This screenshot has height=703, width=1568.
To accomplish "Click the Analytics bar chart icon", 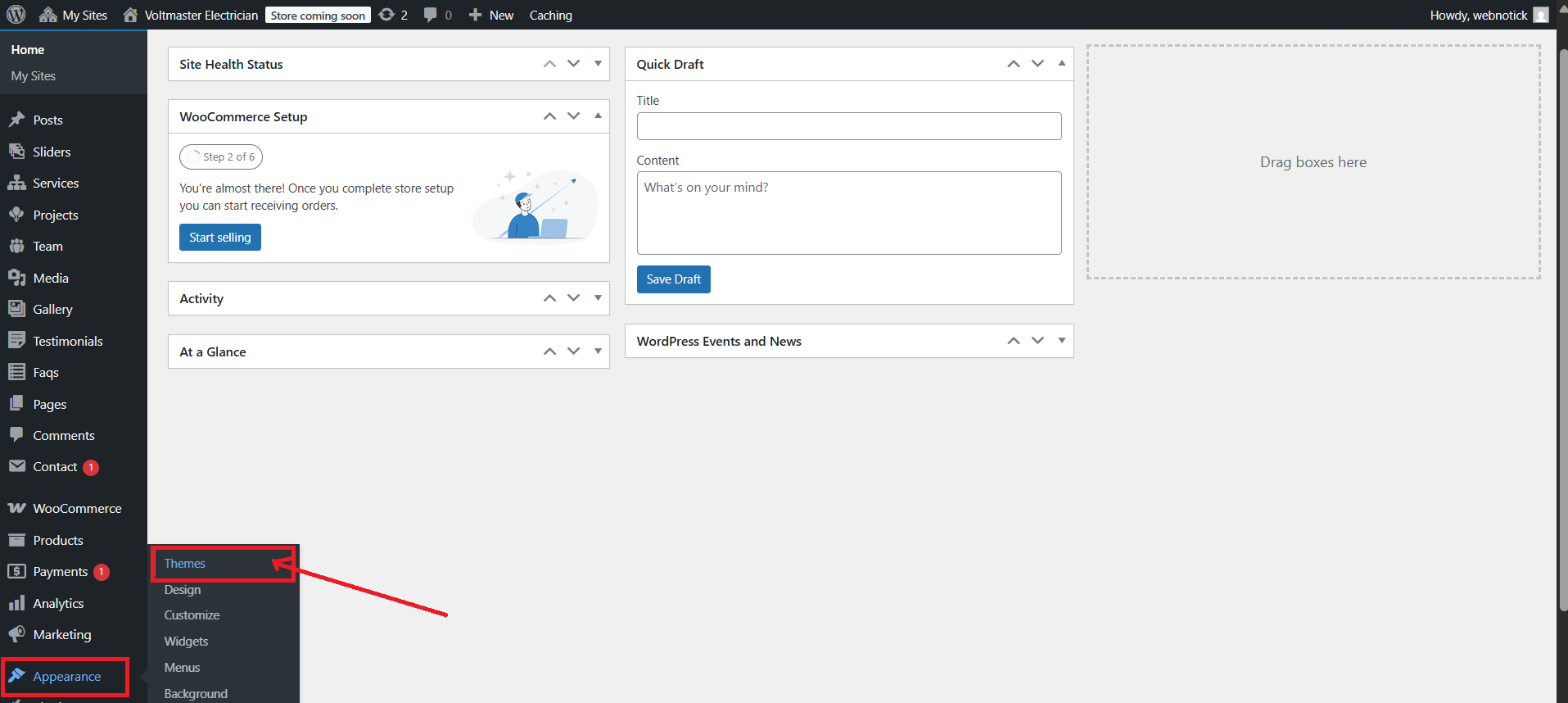I will 16,603.
